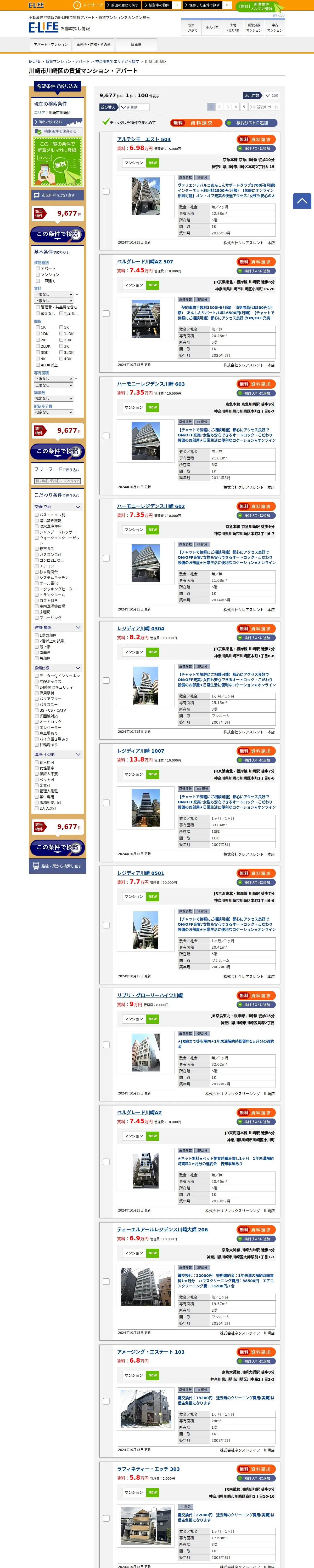This screenshot has width=314, height=1568.
Task: Open the 駅徒歩分数 dropdown
Action: (x=54, y=412)
